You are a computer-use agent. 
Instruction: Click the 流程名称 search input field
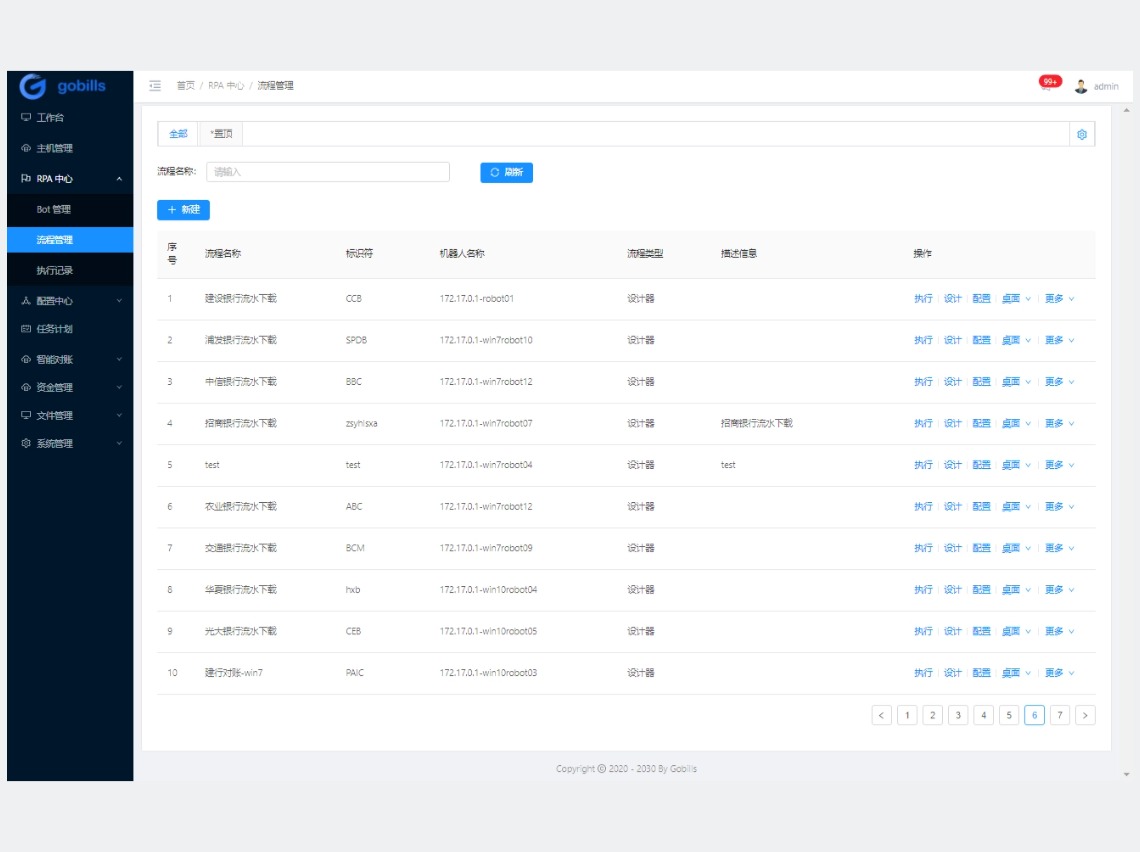(x=327, y=172)
